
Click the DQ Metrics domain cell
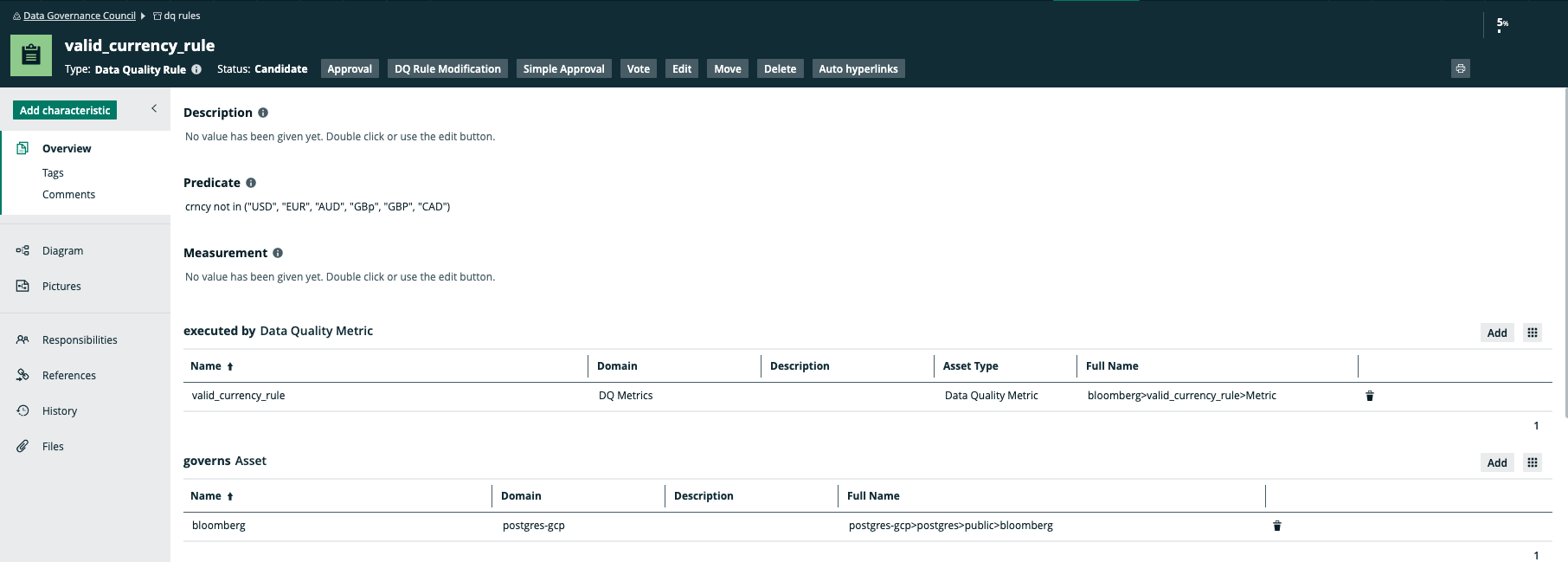(626, 395)
